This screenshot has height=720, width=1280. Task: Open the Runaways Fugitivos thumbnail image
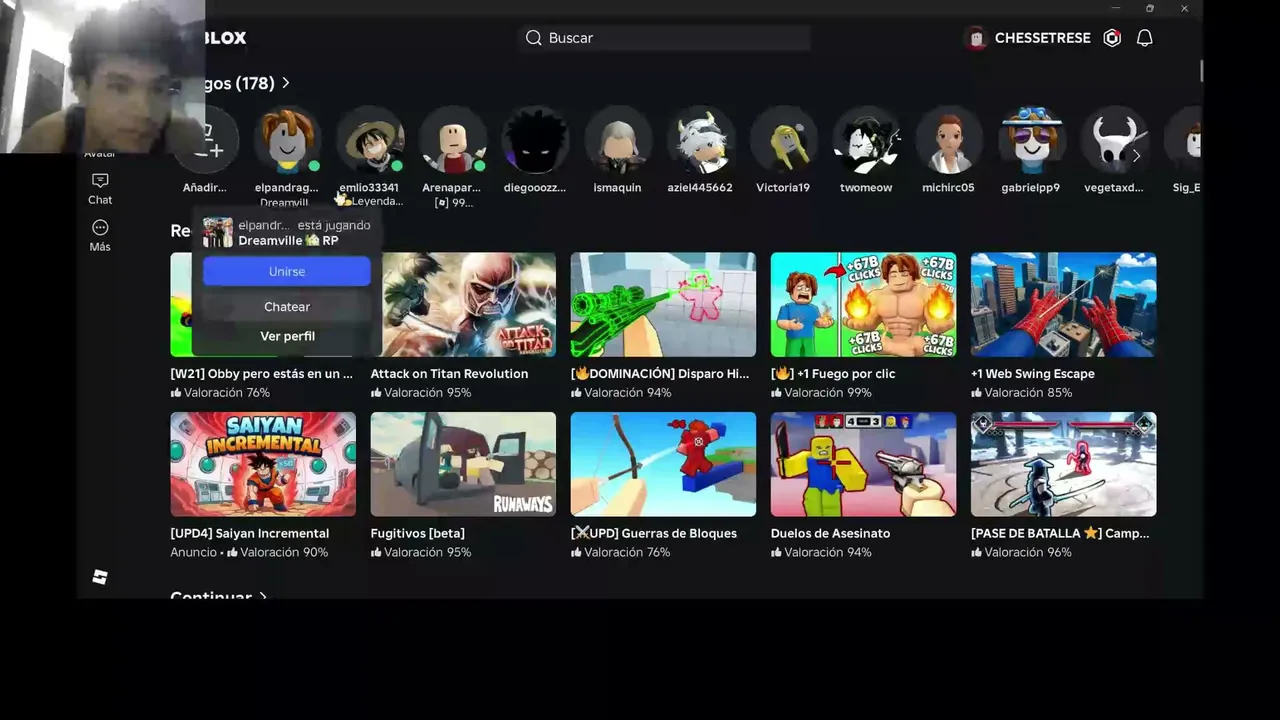(x=463, y=464)
